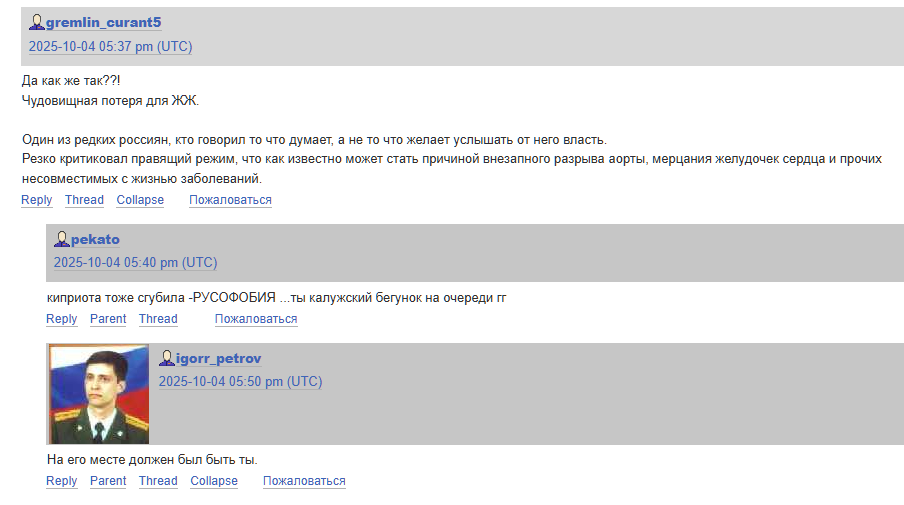The width and height of the screenshot is (904, 505).
Task: Open the 05:50 pm comment timestamp link
Action: [x=240, y=382]
